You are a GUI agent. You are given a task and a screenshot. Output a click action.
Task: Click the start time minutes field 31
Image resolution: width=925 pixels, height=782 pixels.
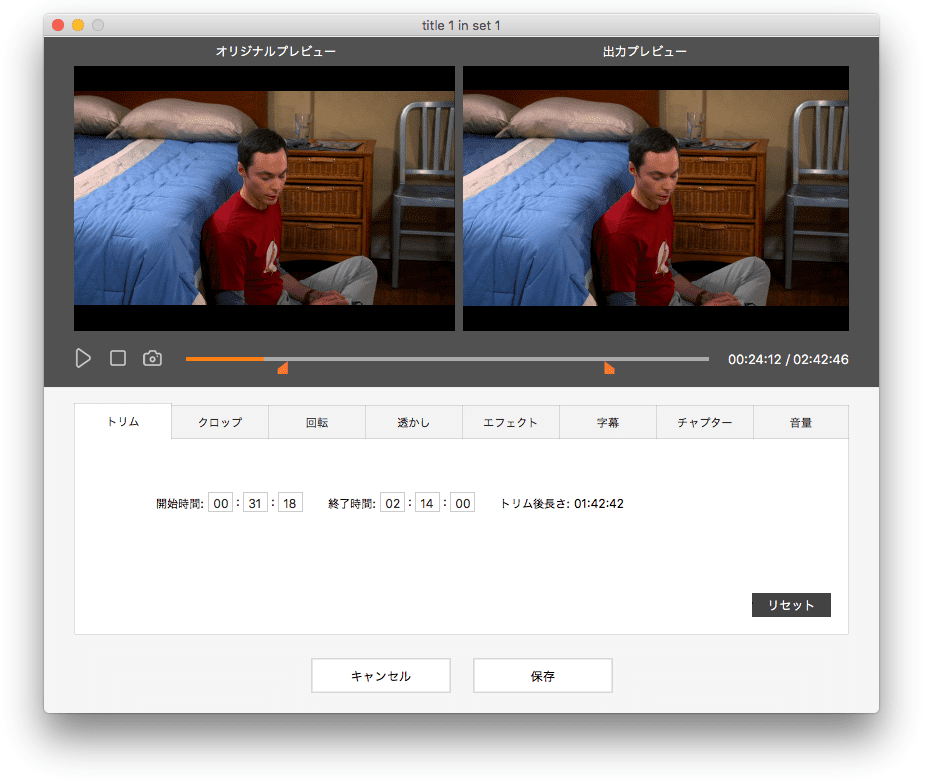click(x=255, y=503)
